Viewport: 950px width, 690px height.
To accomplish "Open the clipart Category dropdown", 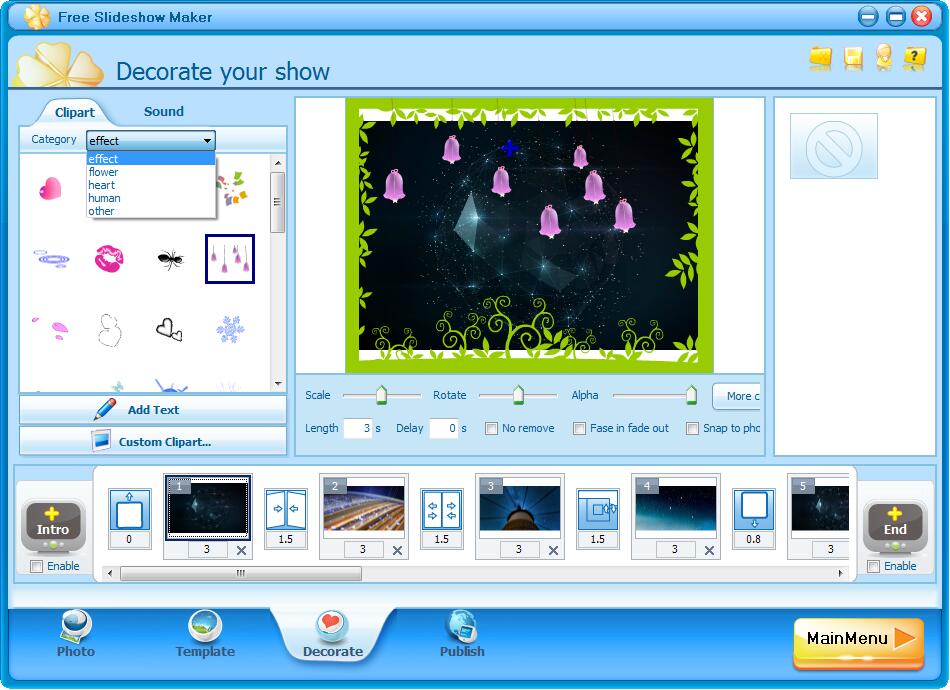I will tap(206, 140).
